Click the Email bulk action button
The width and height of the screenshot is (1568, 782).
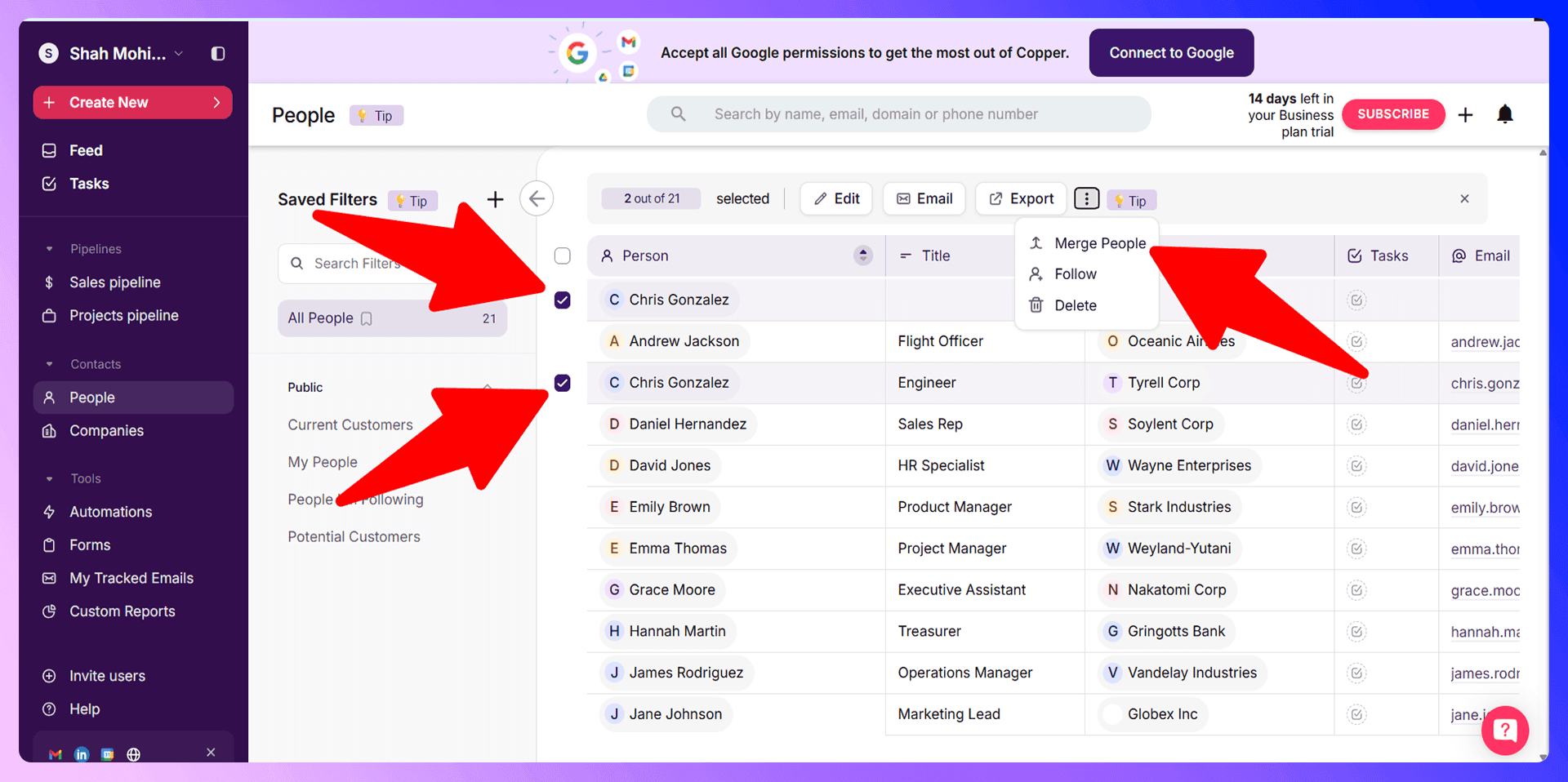tap(924, 198)
